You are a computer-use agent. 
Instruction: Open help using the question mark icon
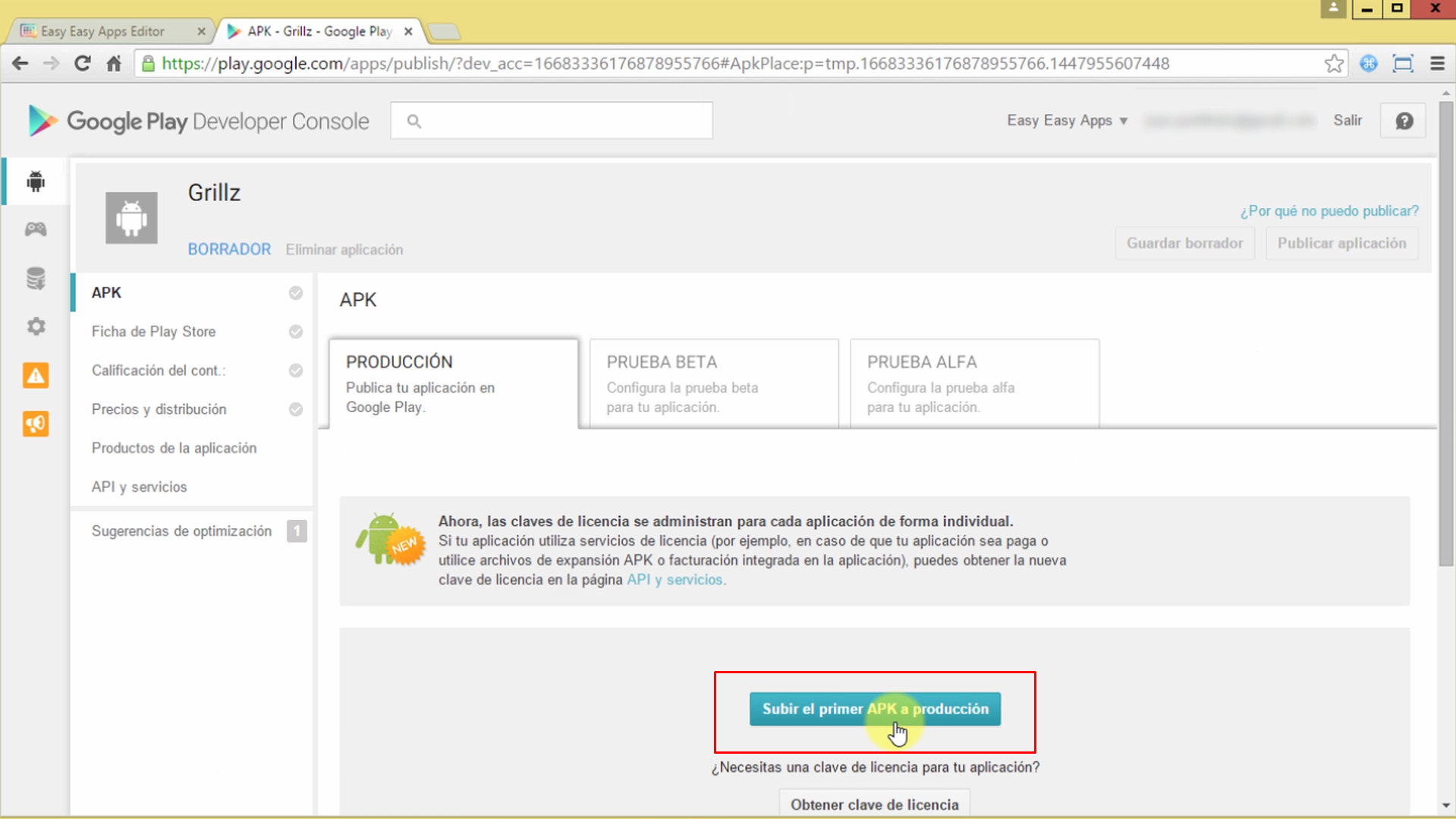click(1403, 120)
